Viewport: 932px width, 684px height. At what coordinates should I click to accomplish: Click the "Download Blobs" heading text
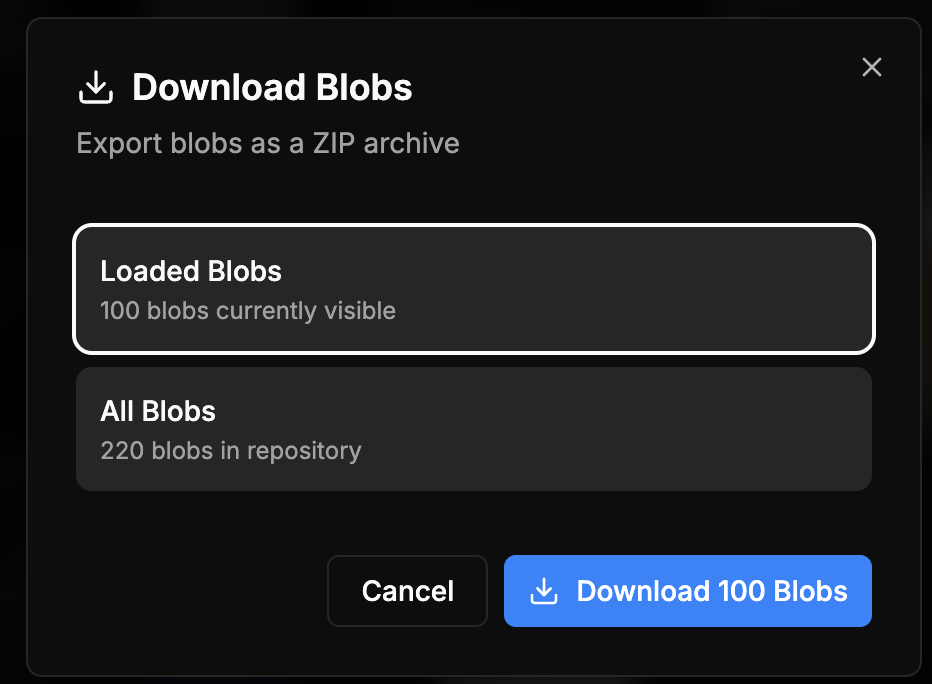(x=272, y=88)
